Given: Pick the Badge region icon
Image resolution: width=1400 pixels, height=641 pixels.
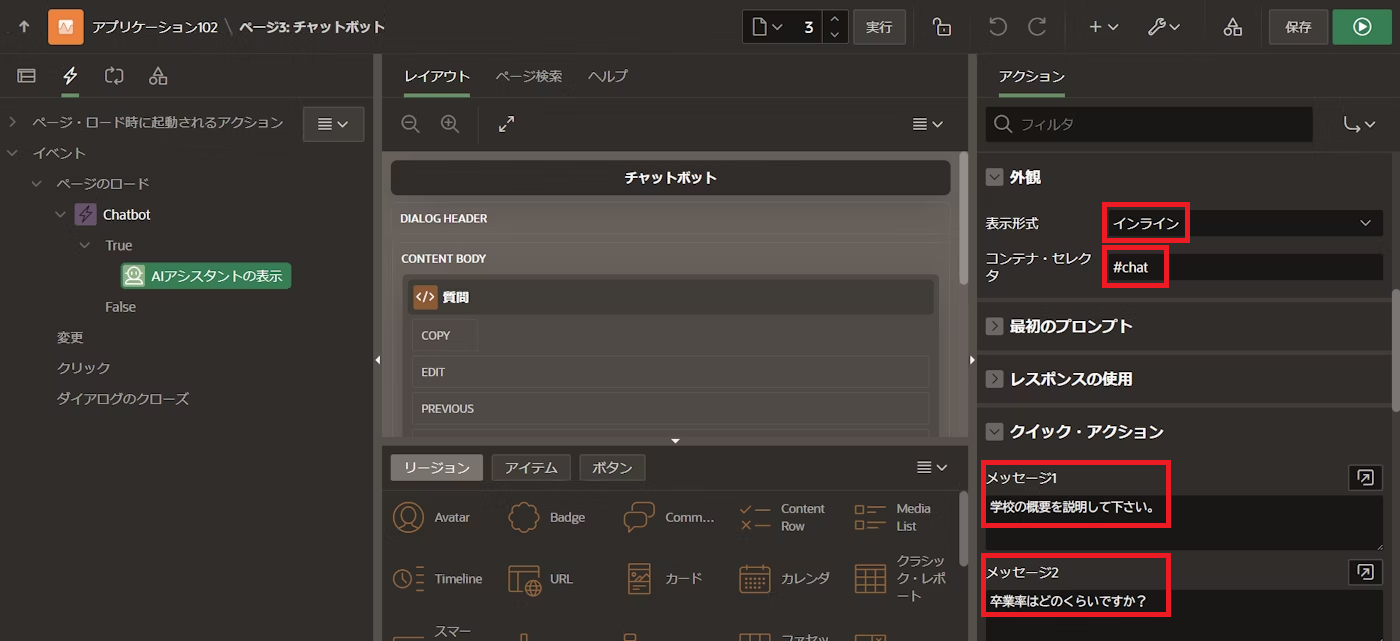Looking at the screenshot, I should [x=525, y=517].
